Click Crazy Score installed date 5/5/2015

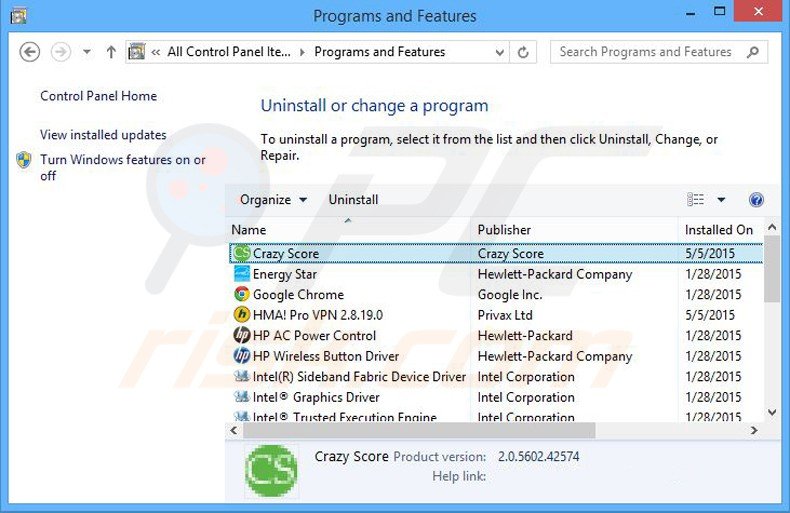click(x=710, y=253)
